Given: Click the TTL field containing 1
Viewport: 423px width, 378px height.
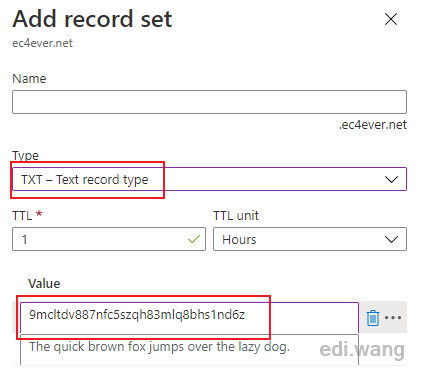Looking at the screenshot, I should coord(109,239).
